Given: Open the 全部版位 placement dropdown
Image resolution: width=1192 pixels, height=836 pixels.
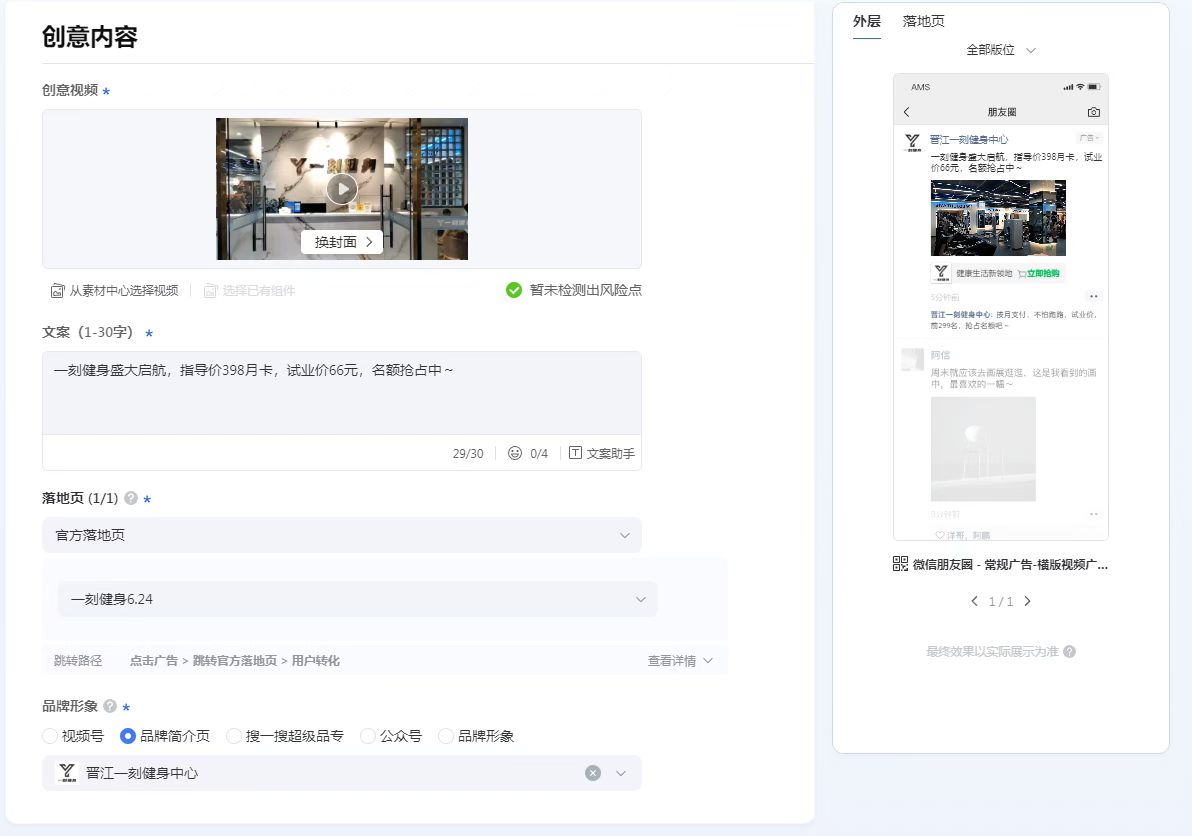Looking at the screenshot, I should (1000, 50).
